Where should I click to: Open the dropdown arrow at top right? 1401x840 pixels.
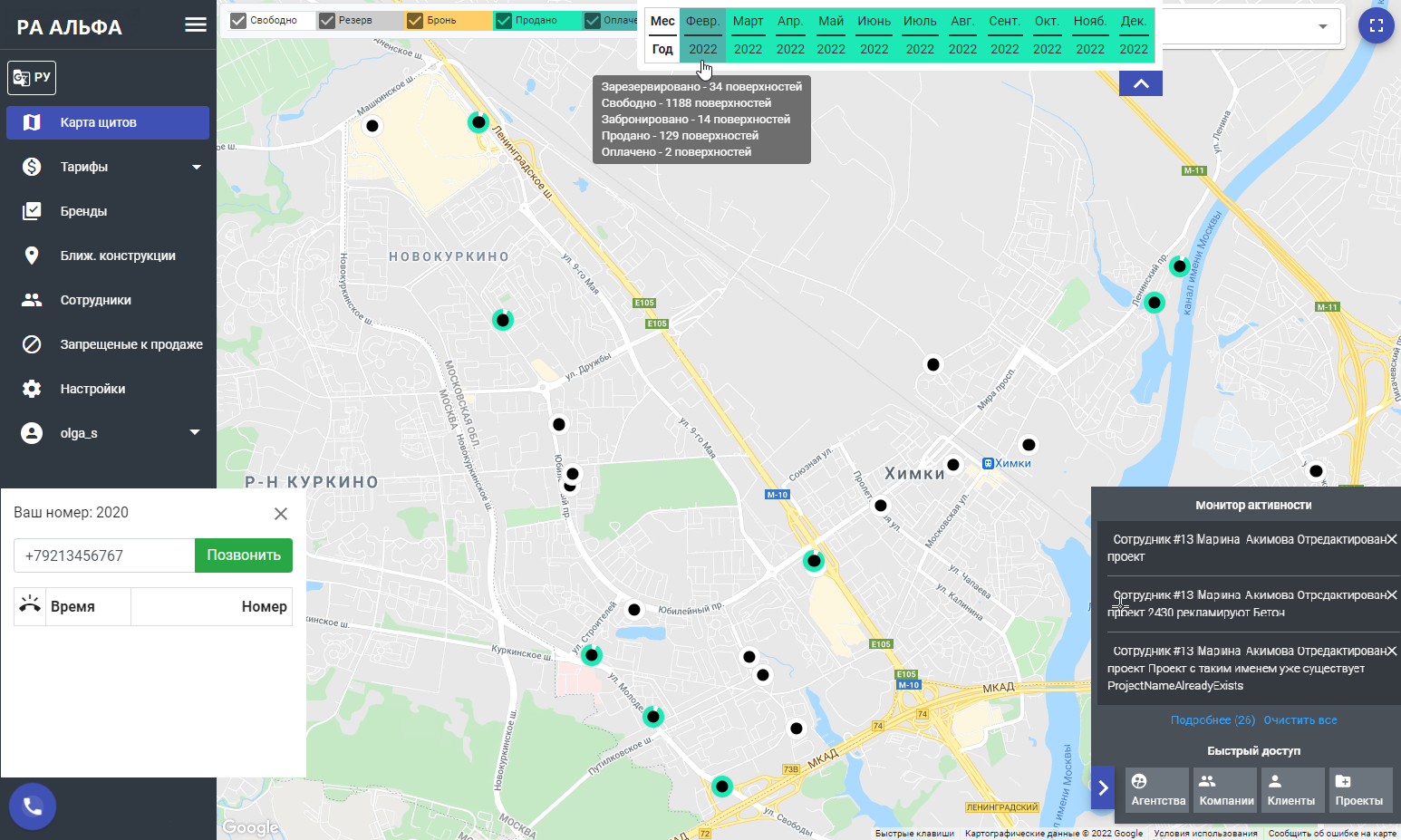(1323, 26)
